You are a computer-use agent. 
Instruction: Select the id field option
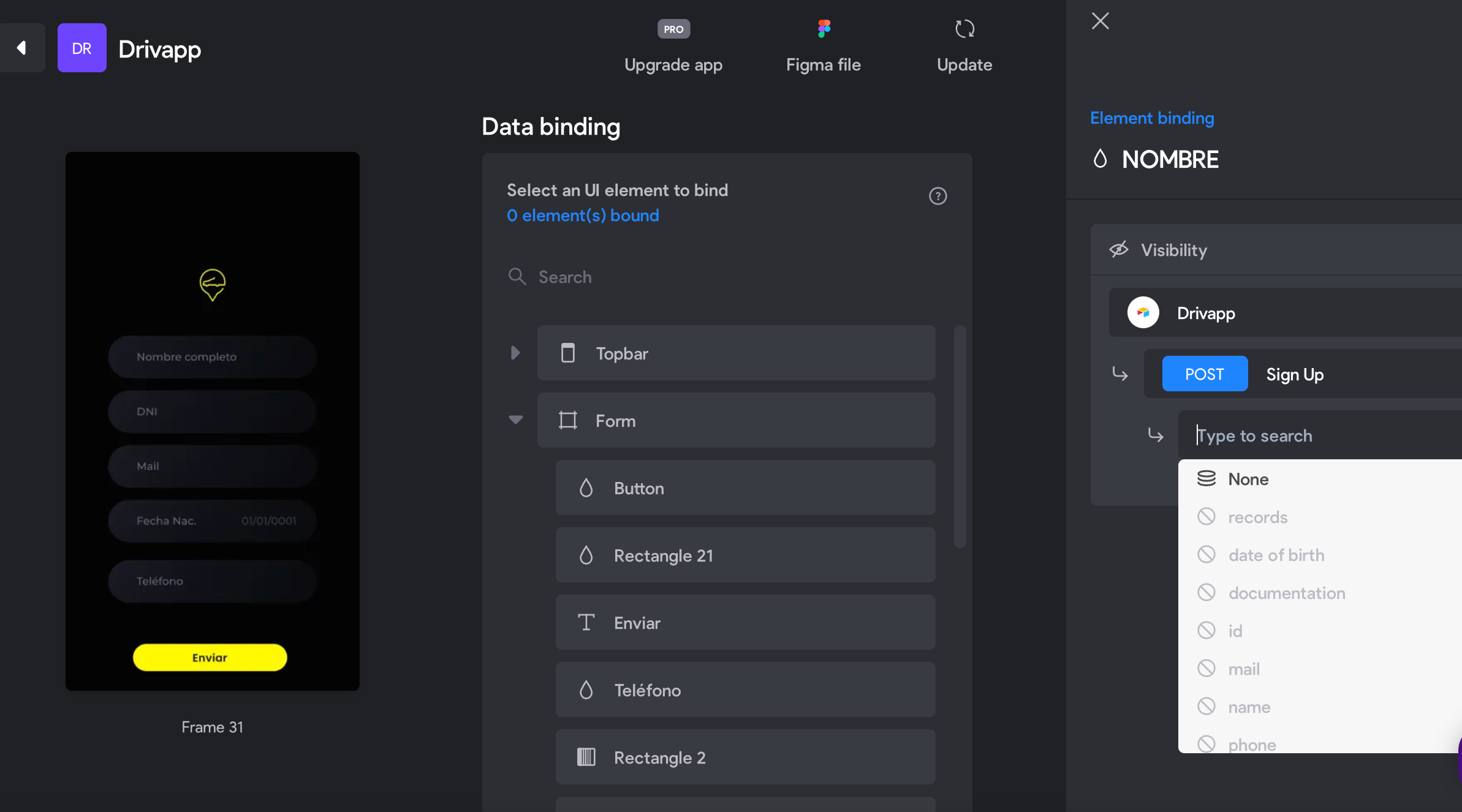point(1320,631)
